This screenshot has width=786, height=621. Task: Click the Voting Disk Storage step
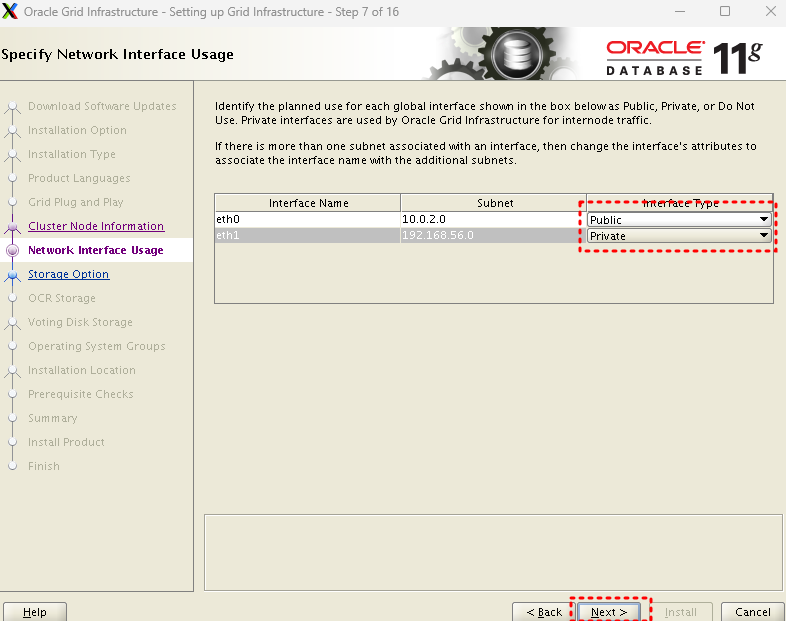80,322
